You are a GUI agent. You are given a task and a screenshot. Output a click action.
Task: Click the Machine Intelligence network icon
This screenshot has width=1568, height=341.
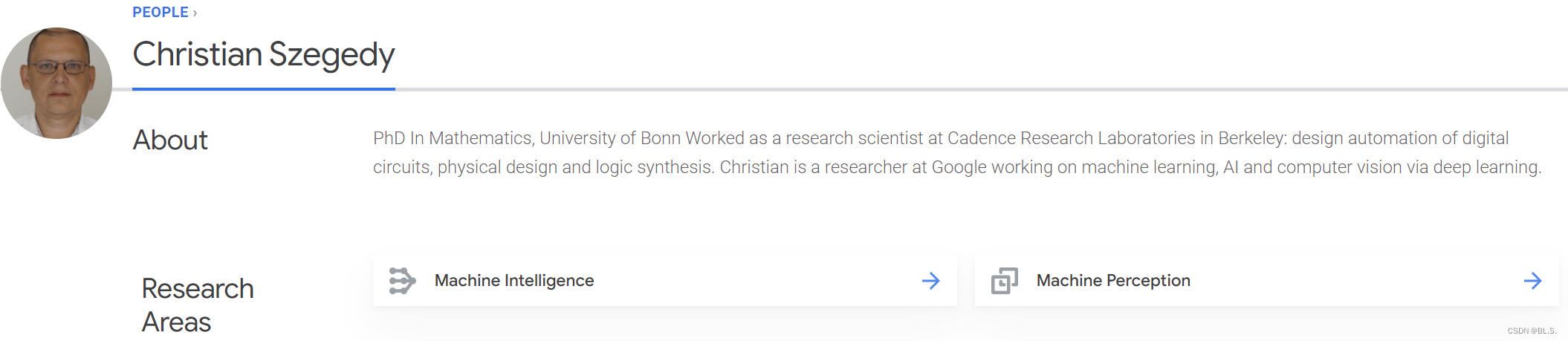(402, 281)
